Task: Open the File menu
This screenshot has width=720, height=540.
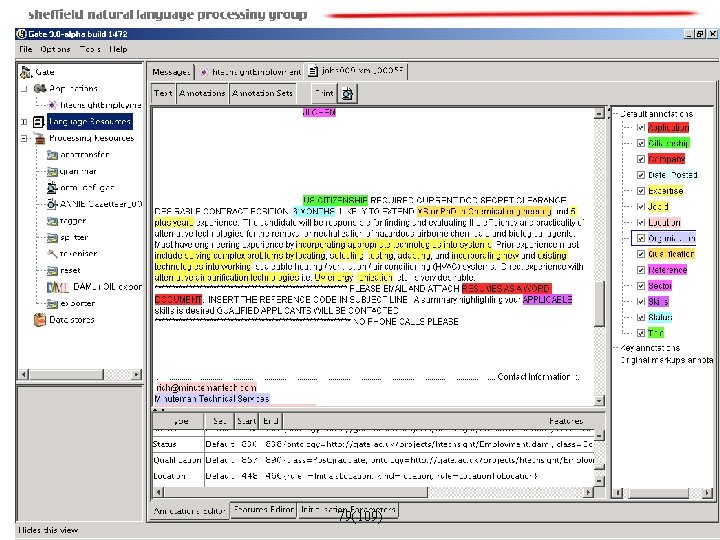Action: [25, 49]
